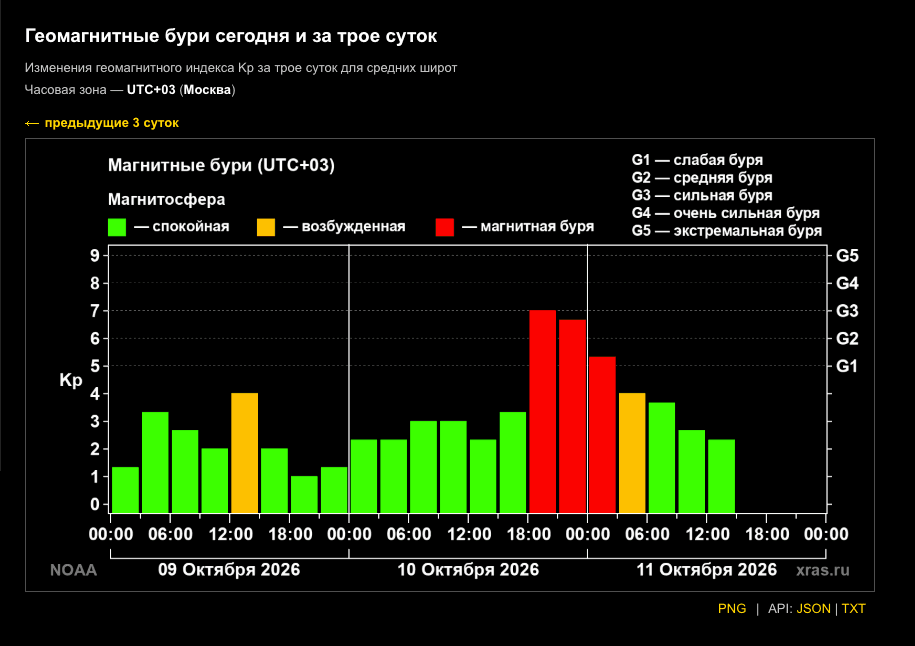Click the 'G3 — сильная буря' legend line

702,195
